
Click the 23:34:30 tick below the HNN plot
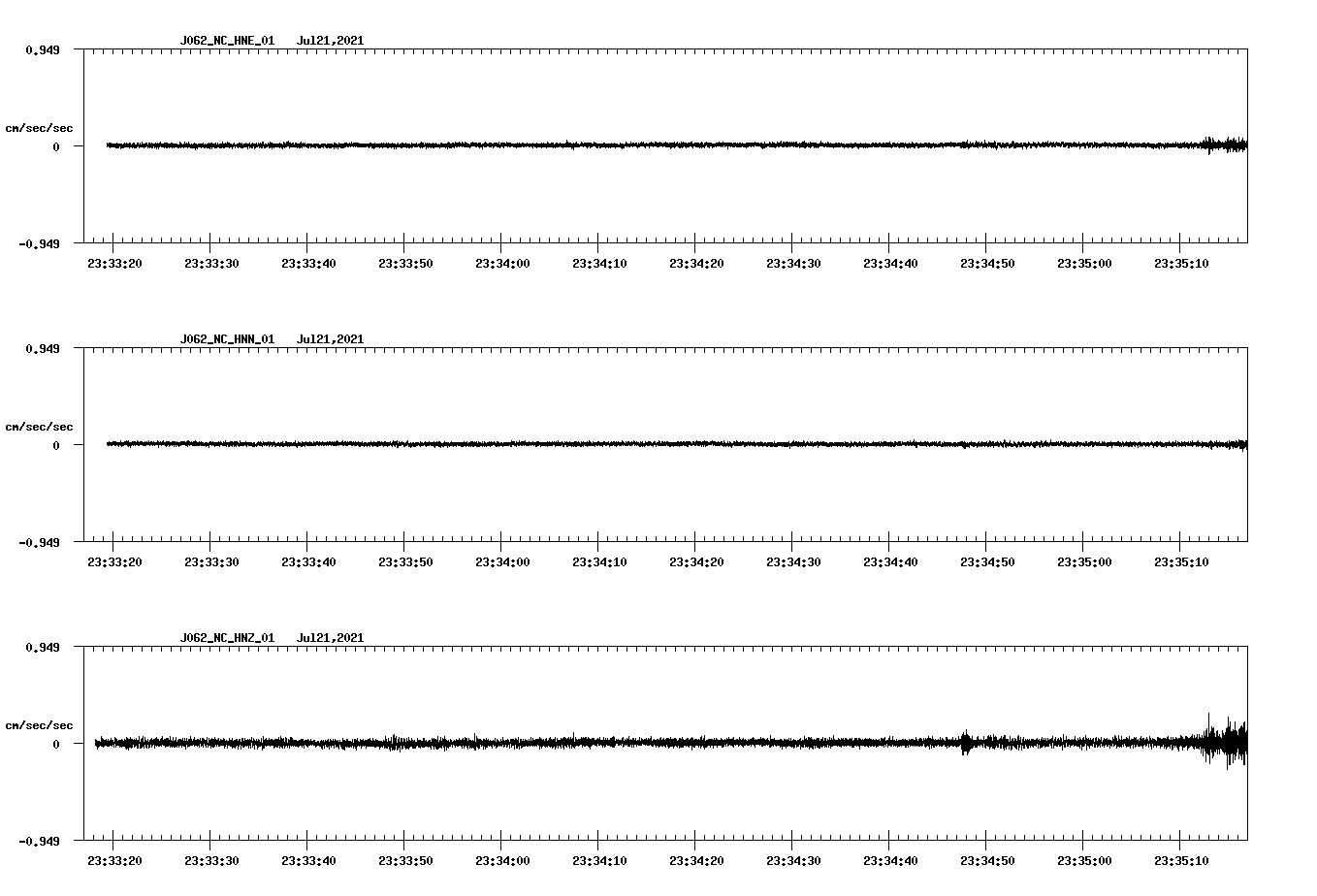coord(795,560)
